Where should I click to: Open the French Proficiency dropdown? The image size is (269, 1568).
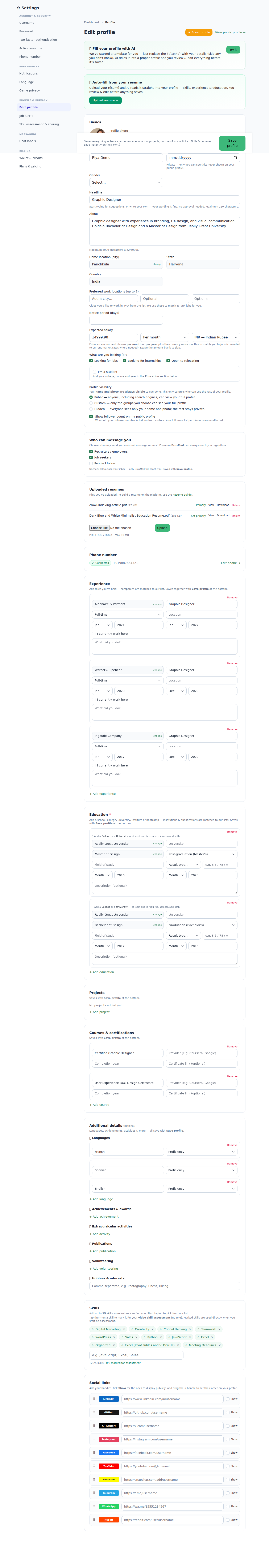201,1152
